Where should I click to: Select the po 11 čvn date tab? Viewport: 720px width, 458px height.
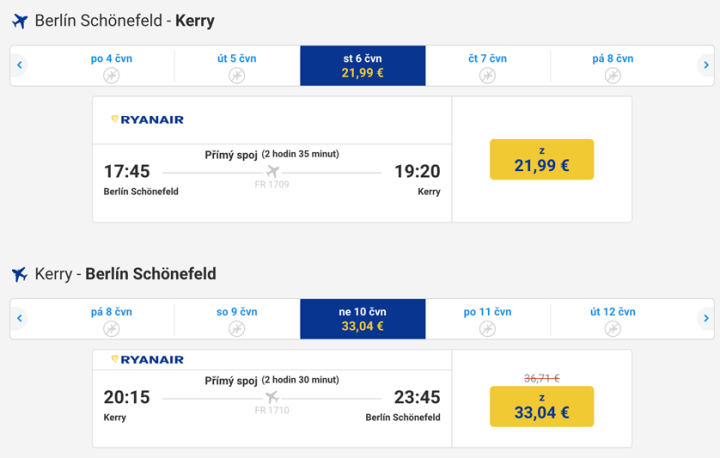coord(487,319)
